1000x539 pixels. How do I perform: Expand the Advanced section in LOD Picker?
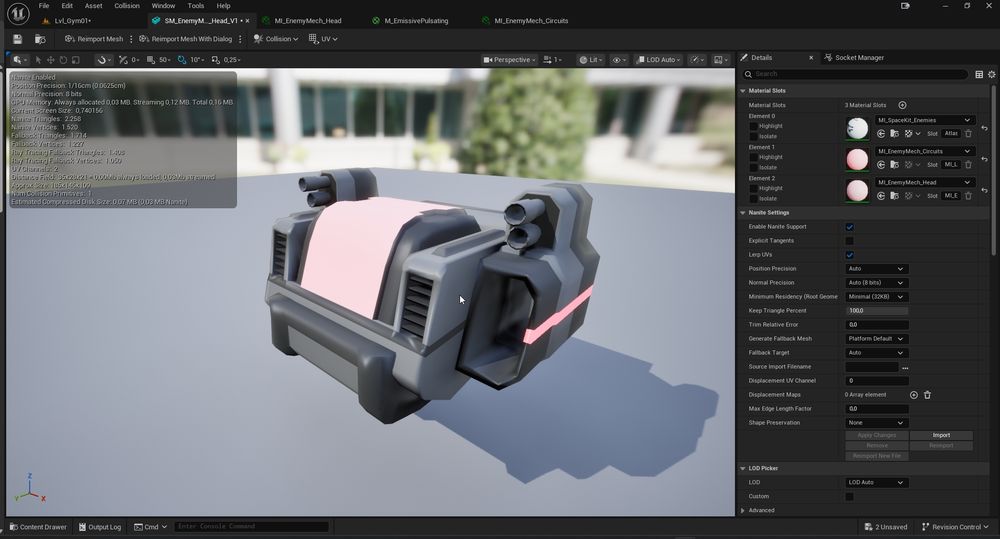pos(743,510)
